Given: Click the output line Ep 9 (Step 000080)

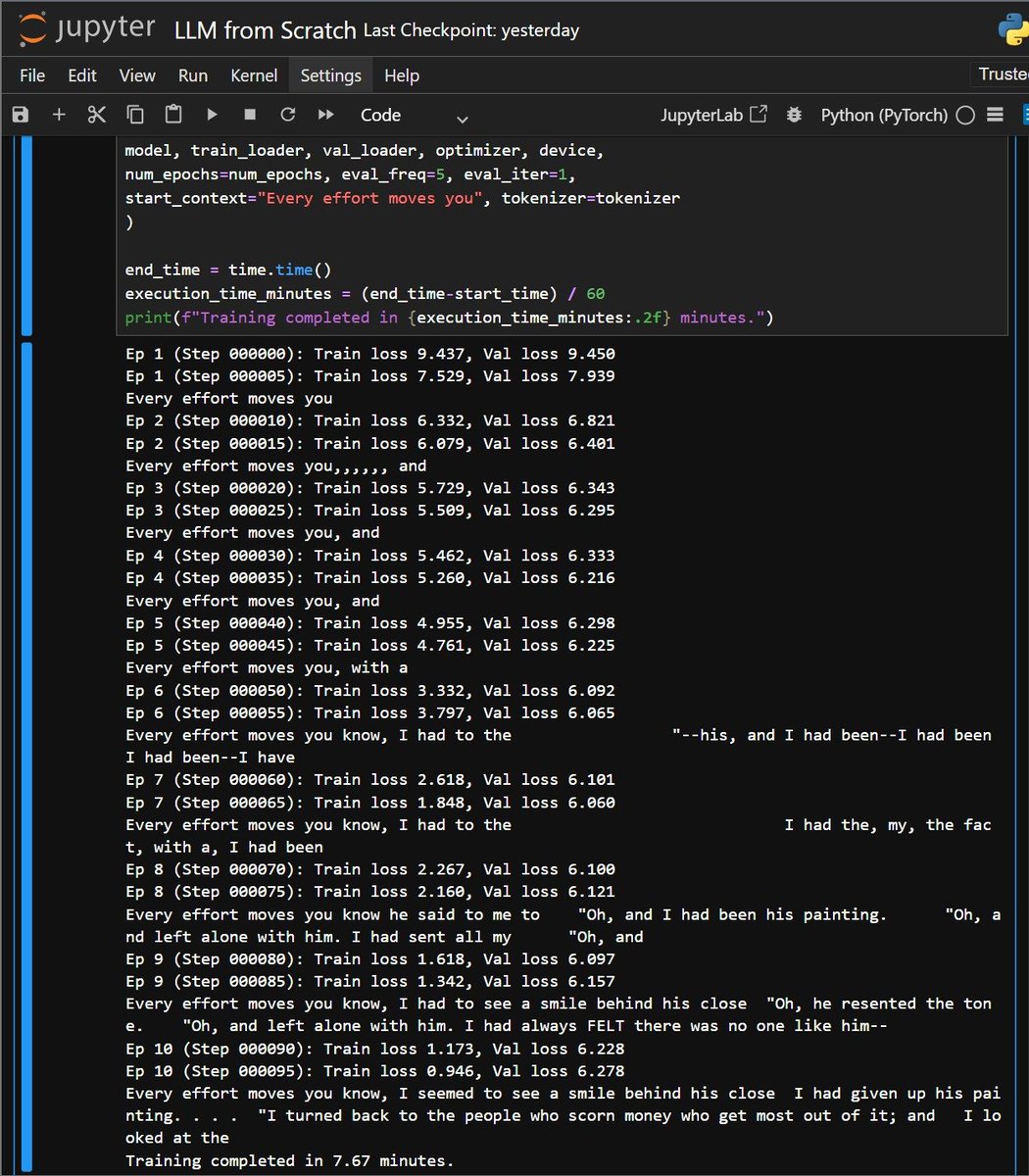Looking at the screenshot, I should pyautogui.click(x=370, y=959).
